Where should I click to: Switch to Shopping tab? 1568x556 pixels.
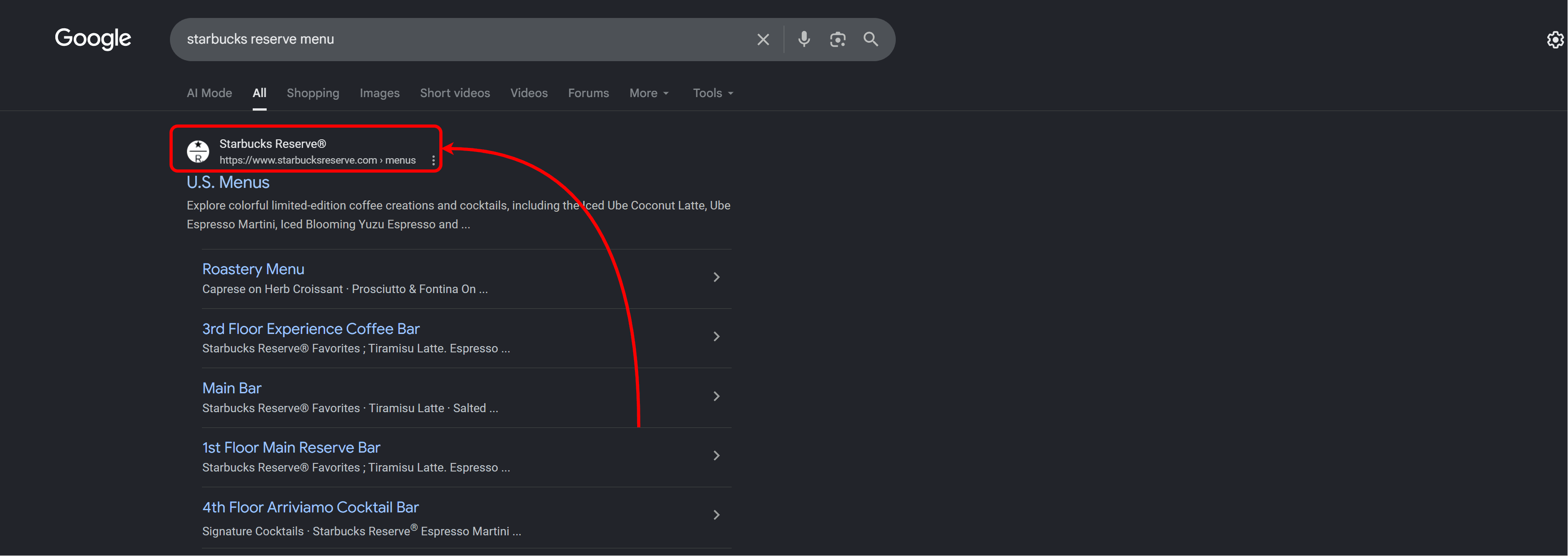click(x=313, y=93)
